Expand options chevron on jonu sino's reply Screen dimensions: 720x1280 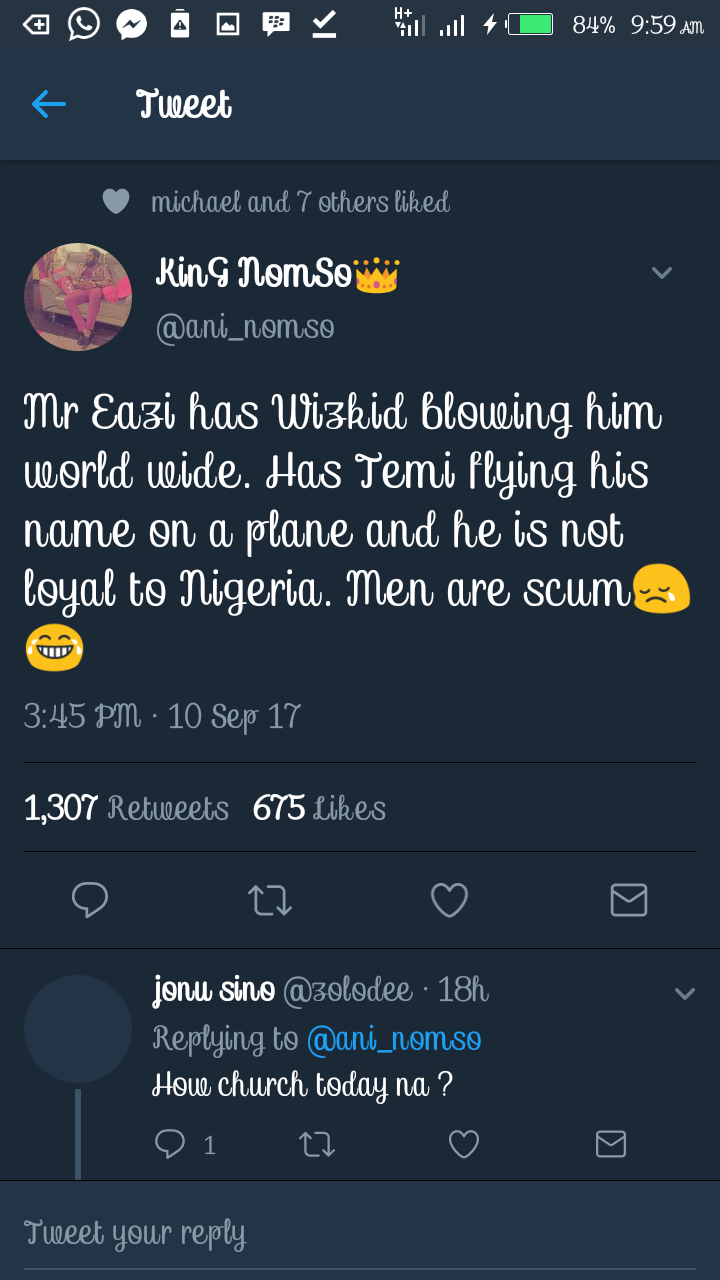(x=685, y=994)
